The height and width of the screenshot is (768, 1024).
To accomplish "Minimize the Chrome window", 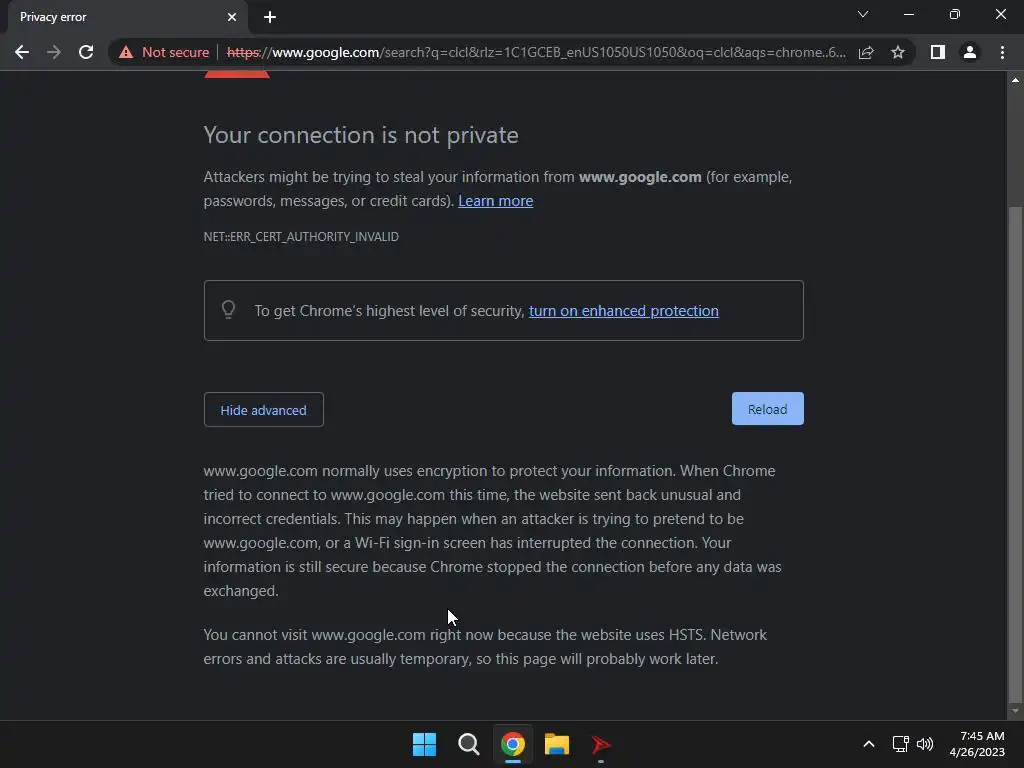I will pos(909,14).
